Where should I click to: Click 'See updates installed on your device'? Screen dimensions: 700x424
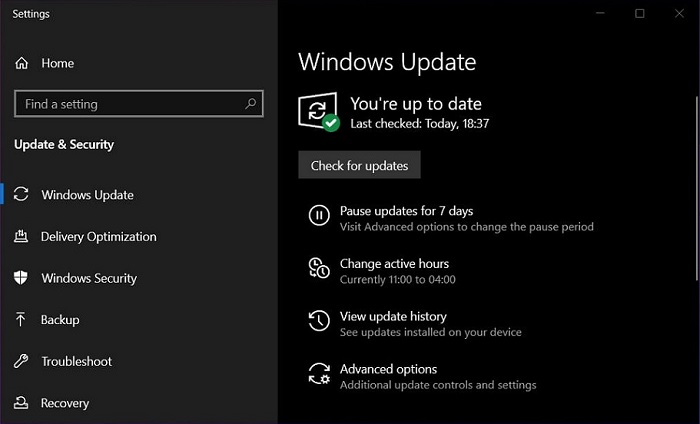tap(431, 333)
